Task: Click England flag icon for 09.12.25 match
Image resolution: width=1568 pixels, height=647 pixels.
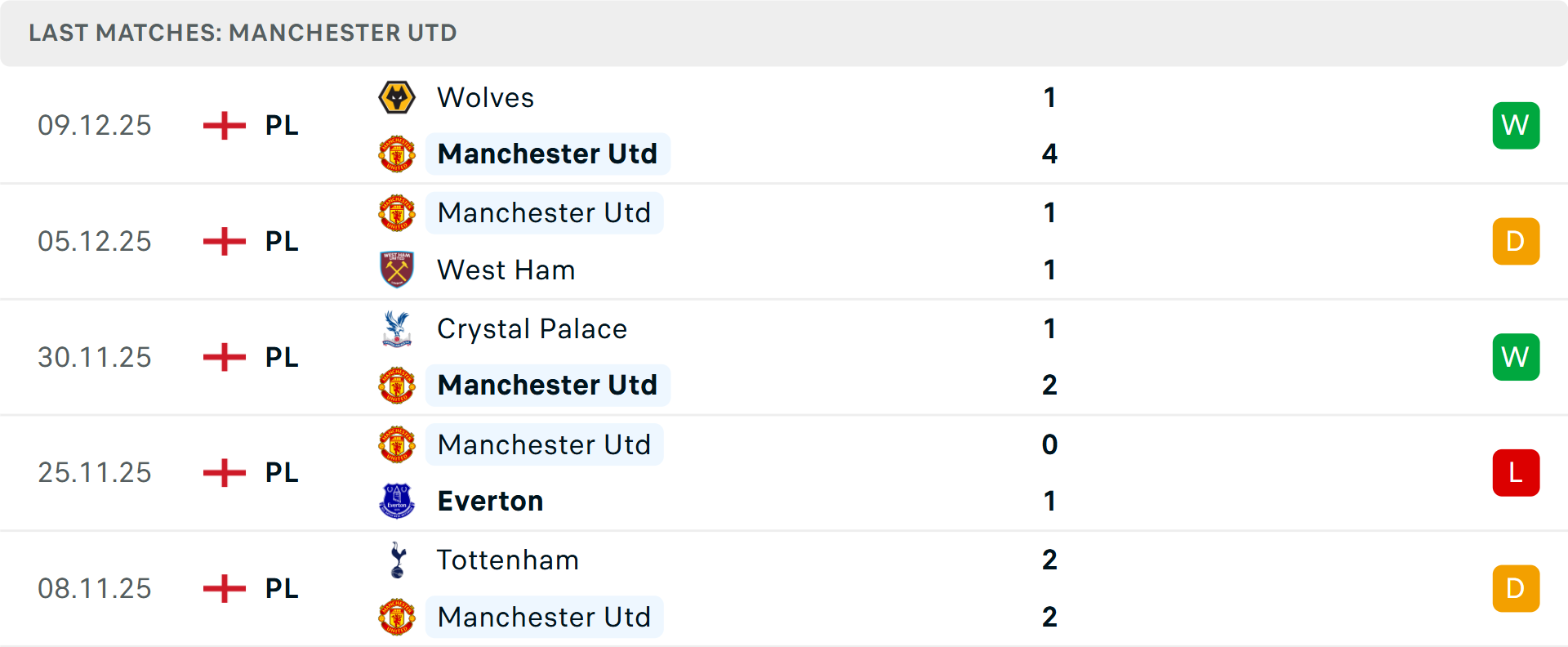Action: click(225, 126)
